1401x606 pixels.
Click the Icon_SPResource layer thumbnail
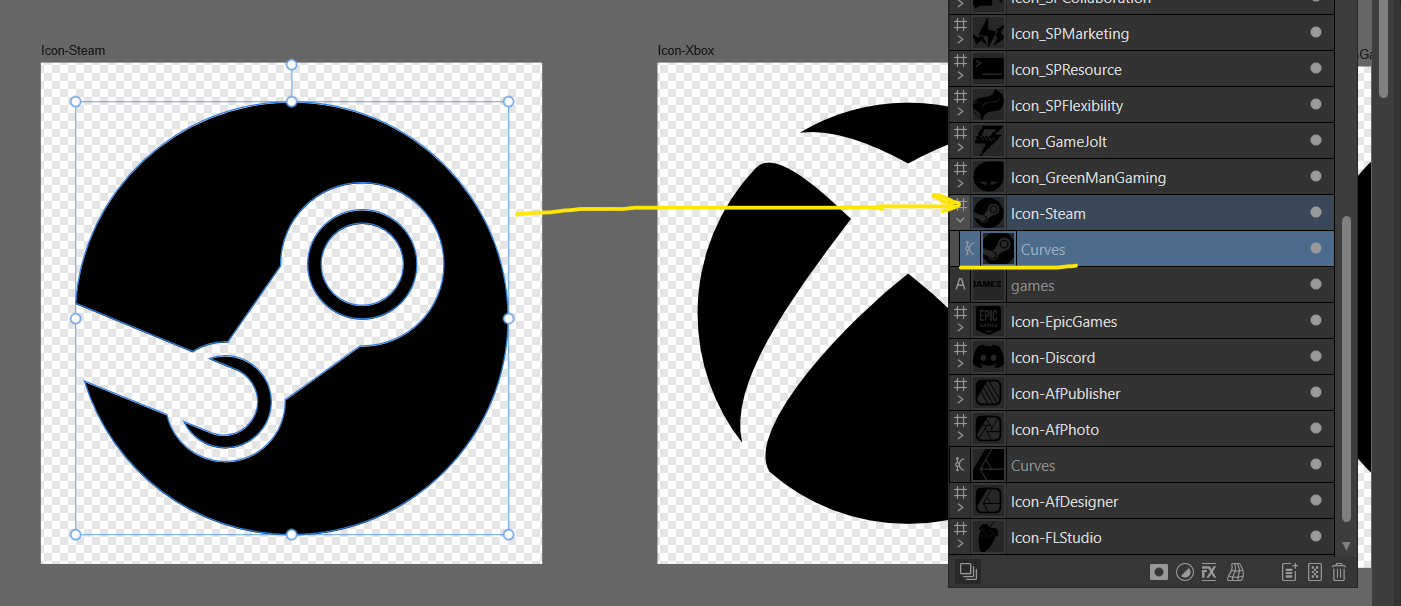pos(988,69)
